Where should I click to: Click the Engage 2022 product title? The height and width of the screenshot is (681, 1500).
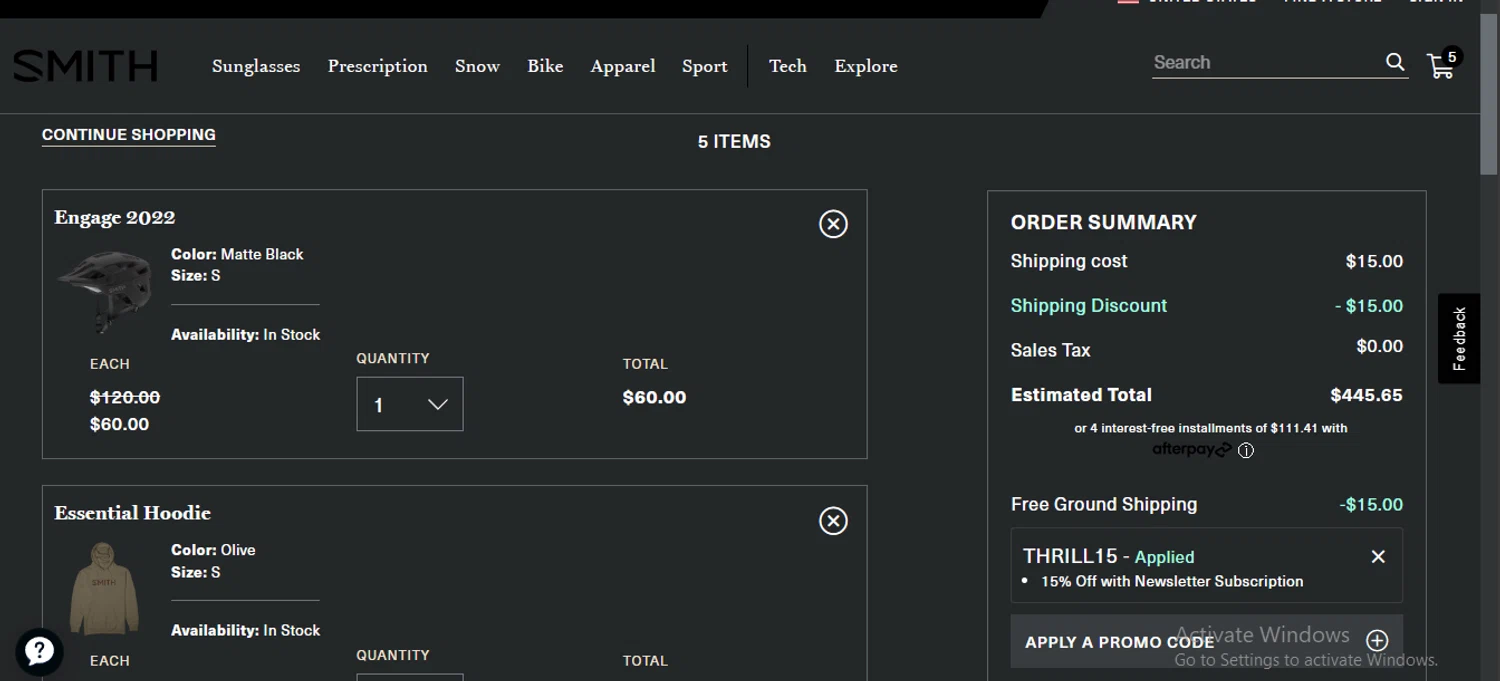tap(115, 218)
